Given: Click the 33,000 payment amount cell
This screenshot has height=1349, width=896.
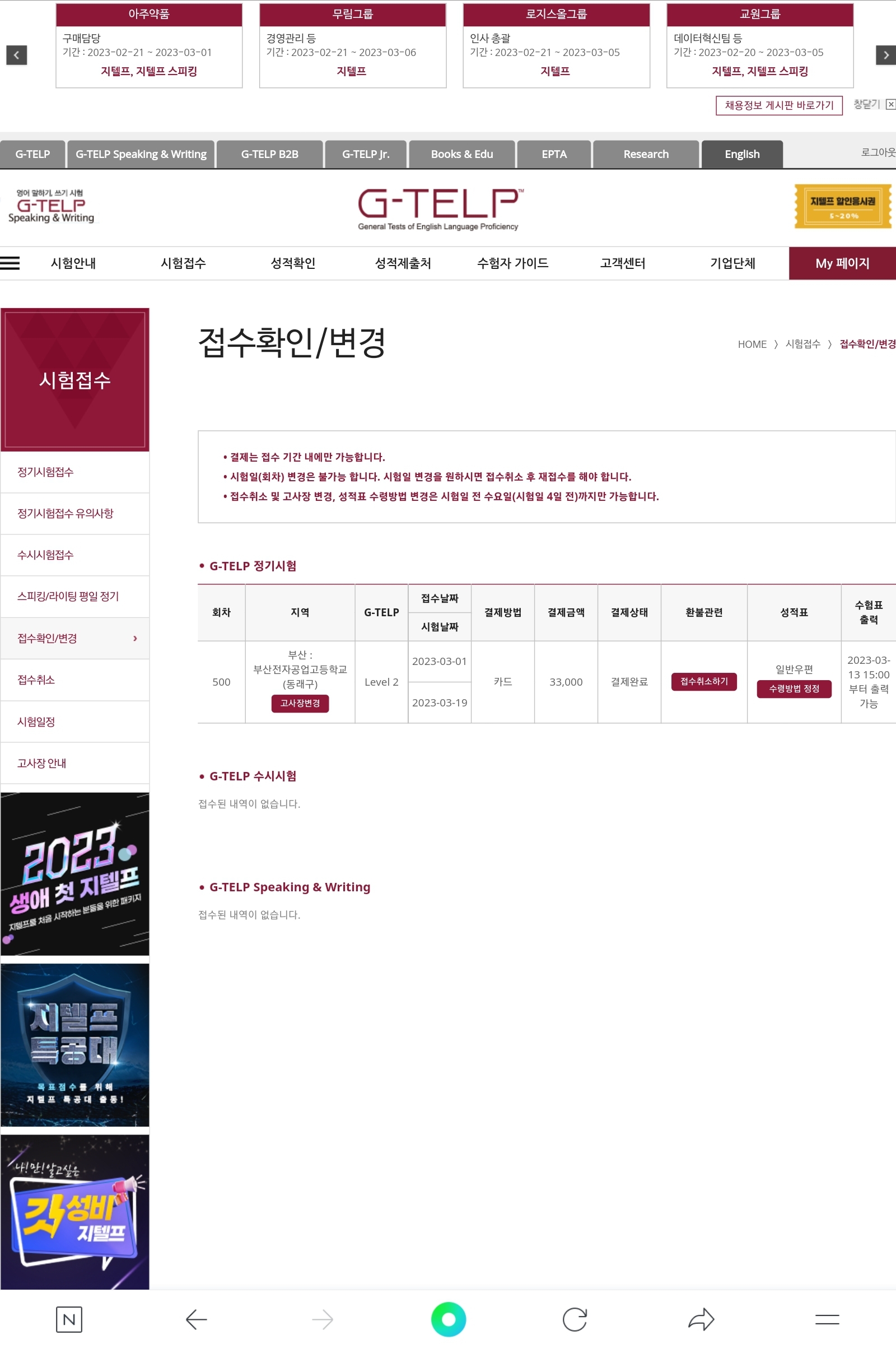Looking at the screenshot, I should (566, 682).
